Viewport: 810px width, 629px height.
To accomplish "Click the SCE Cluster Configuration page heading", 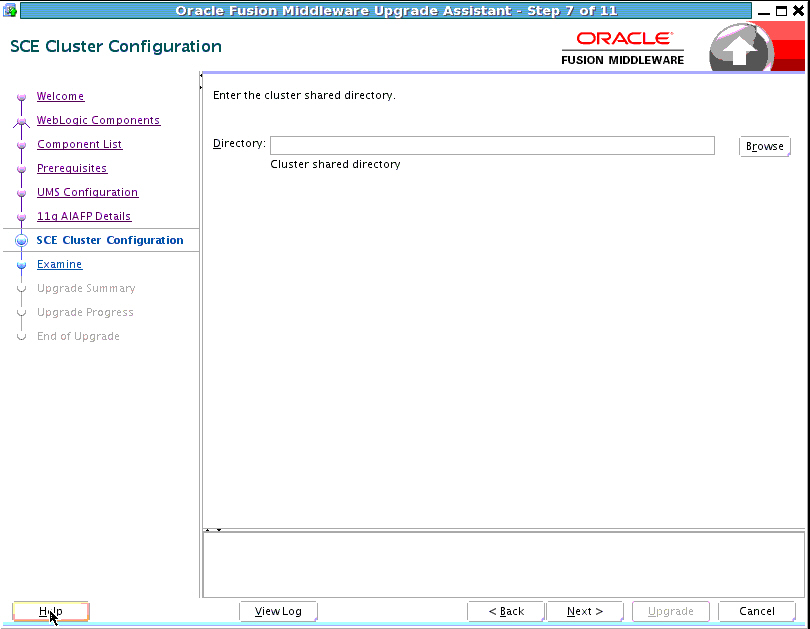I will (116, 46).
